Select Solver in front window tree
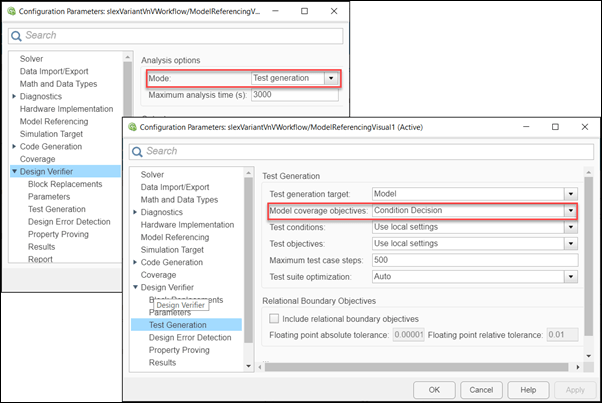The width and height of the screenshot is (602, 403). pyautogui.click(x=152, y=175)
